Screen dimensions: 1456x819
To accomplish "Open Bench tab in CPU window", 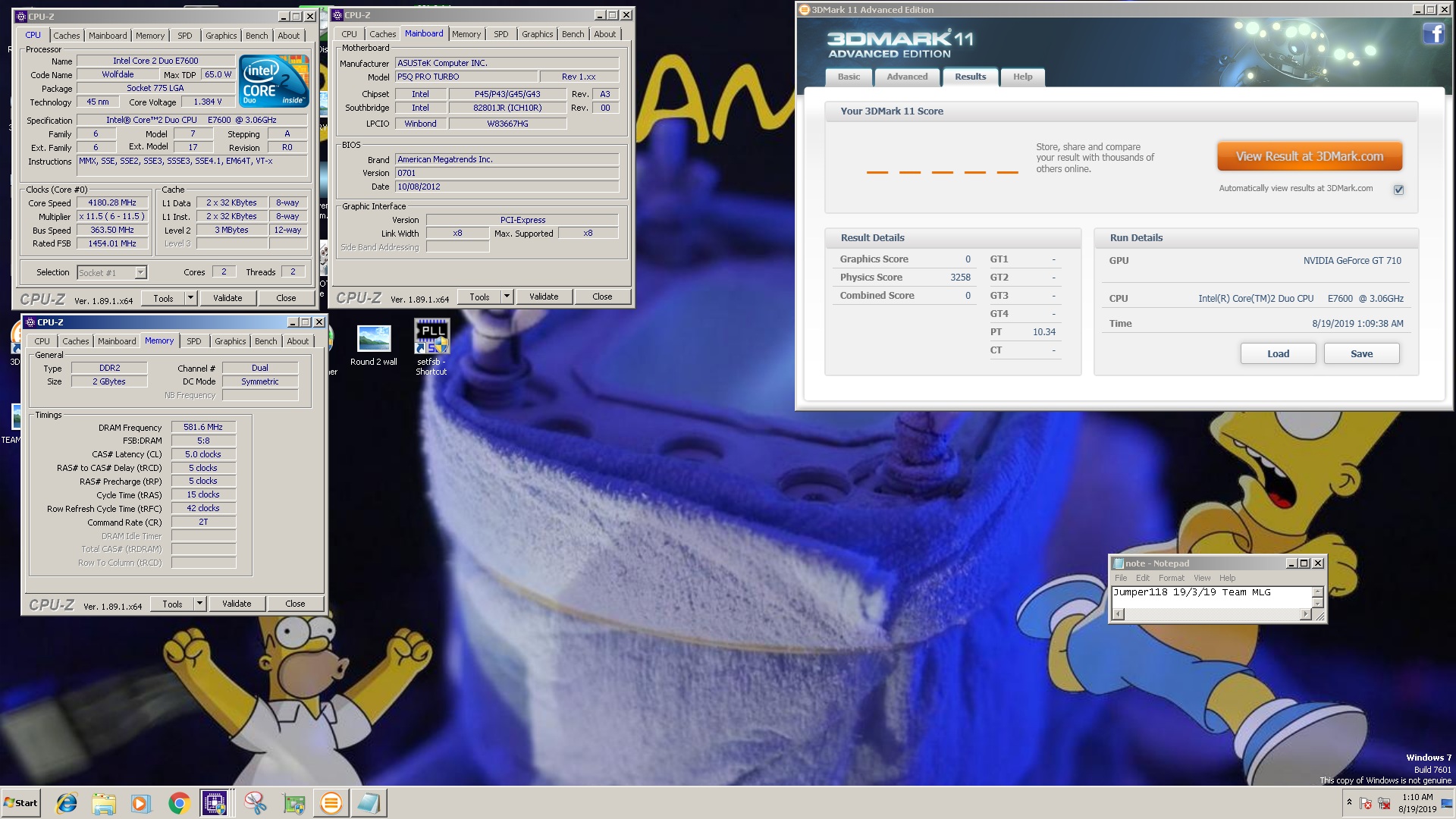I will point(256,36).
